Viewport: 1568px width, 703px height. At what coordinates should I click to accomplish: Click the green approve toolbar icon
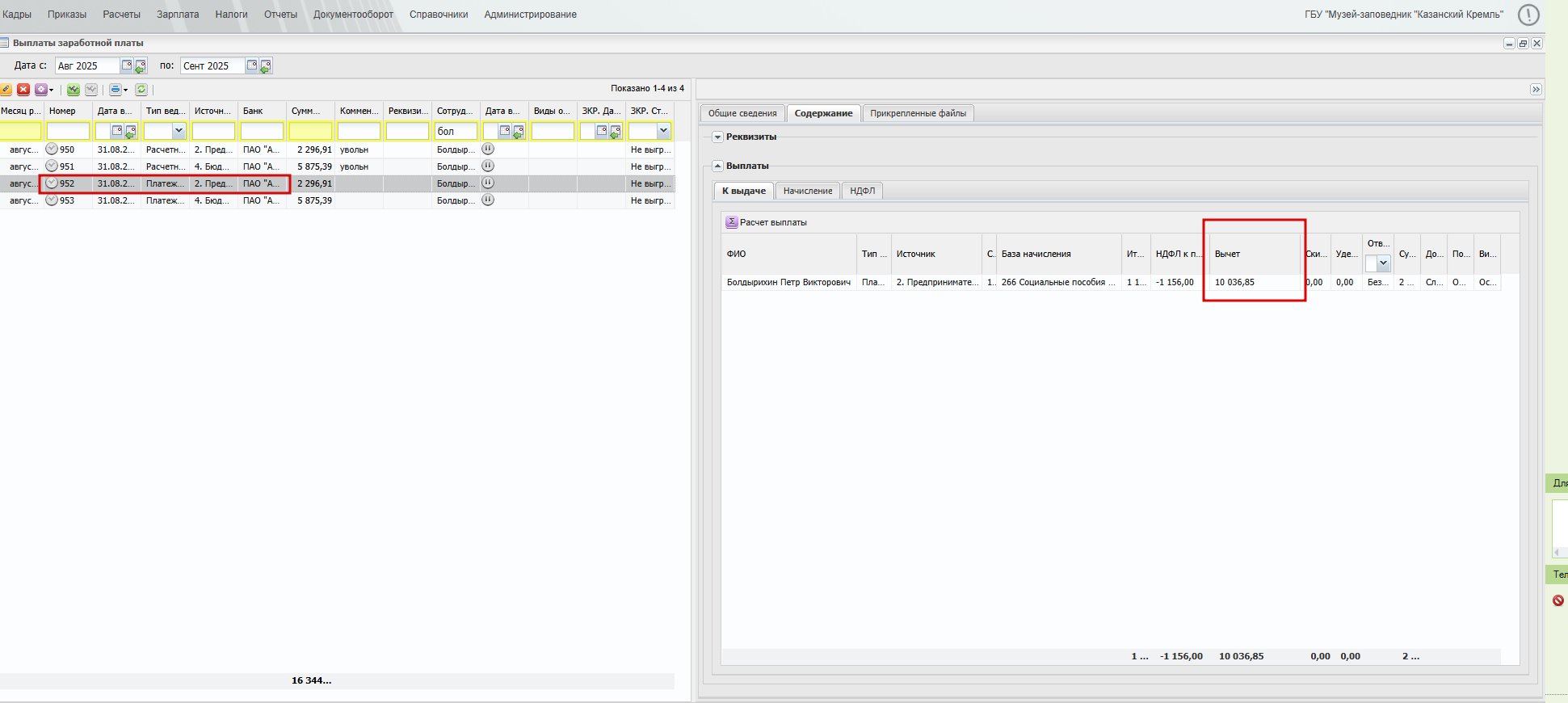(74, 90)
